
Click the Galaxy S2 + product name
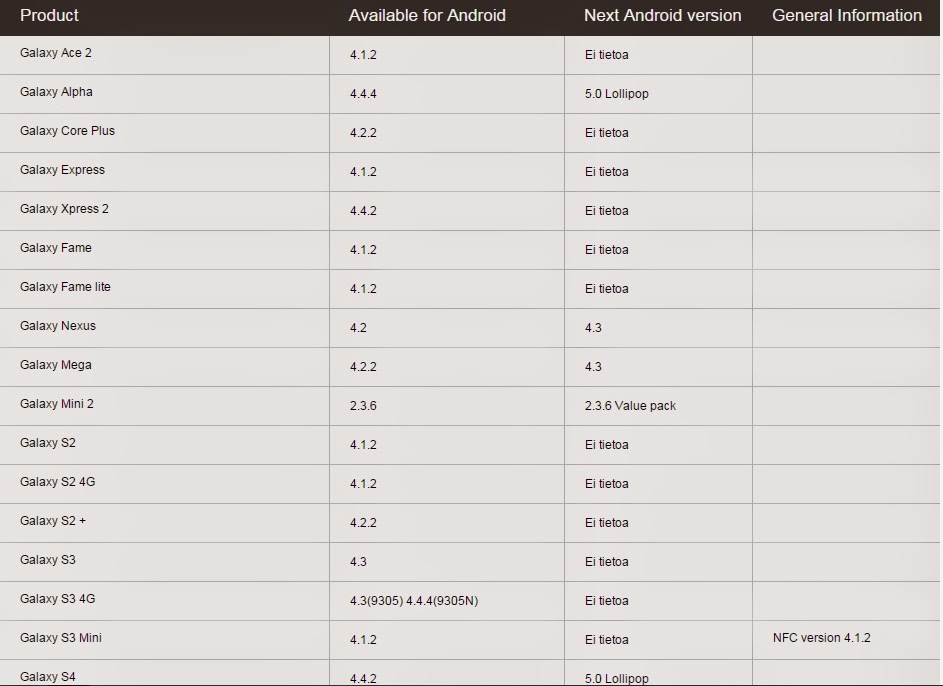[53, 521]
